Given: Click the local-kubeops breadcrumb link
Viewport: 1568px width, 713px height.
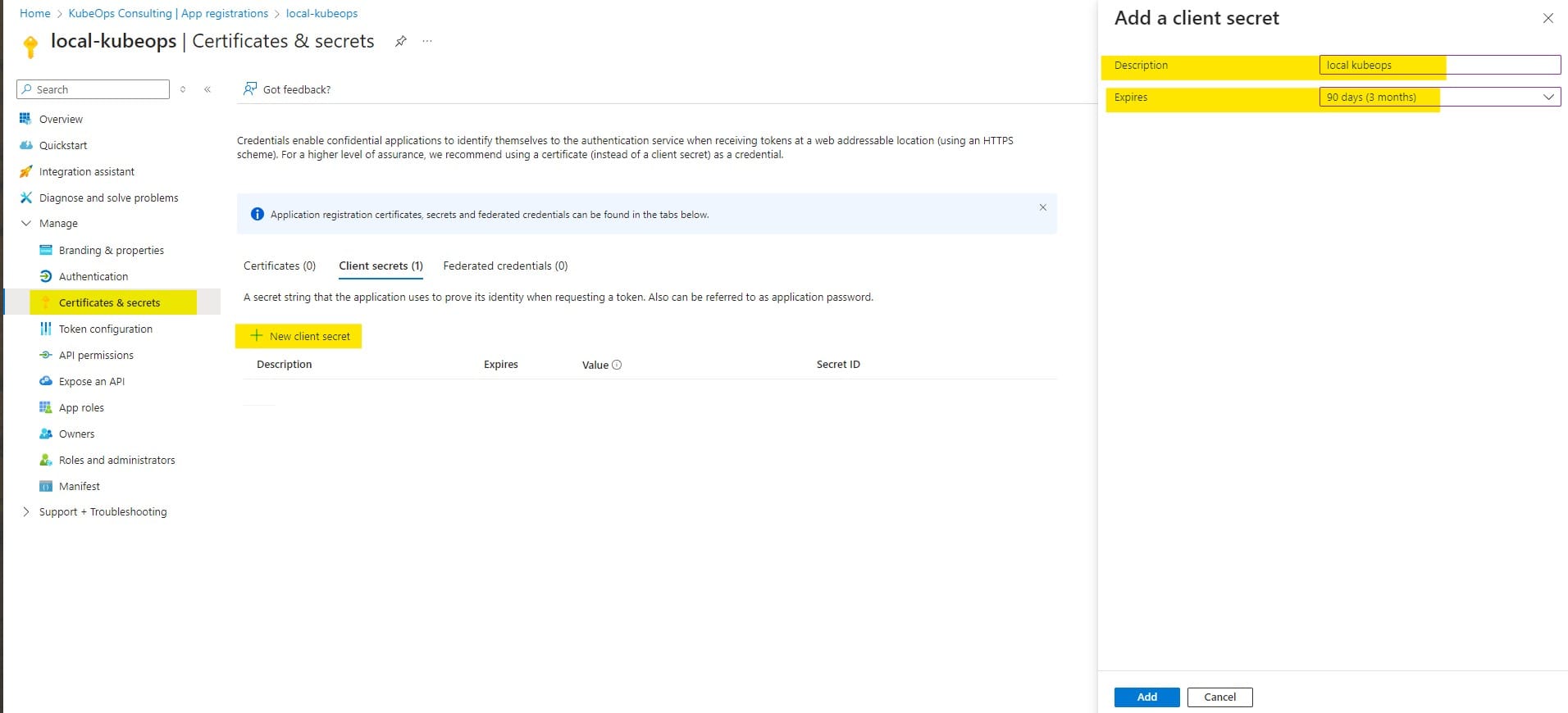Looking at the screenshot, I should (321, 13).
